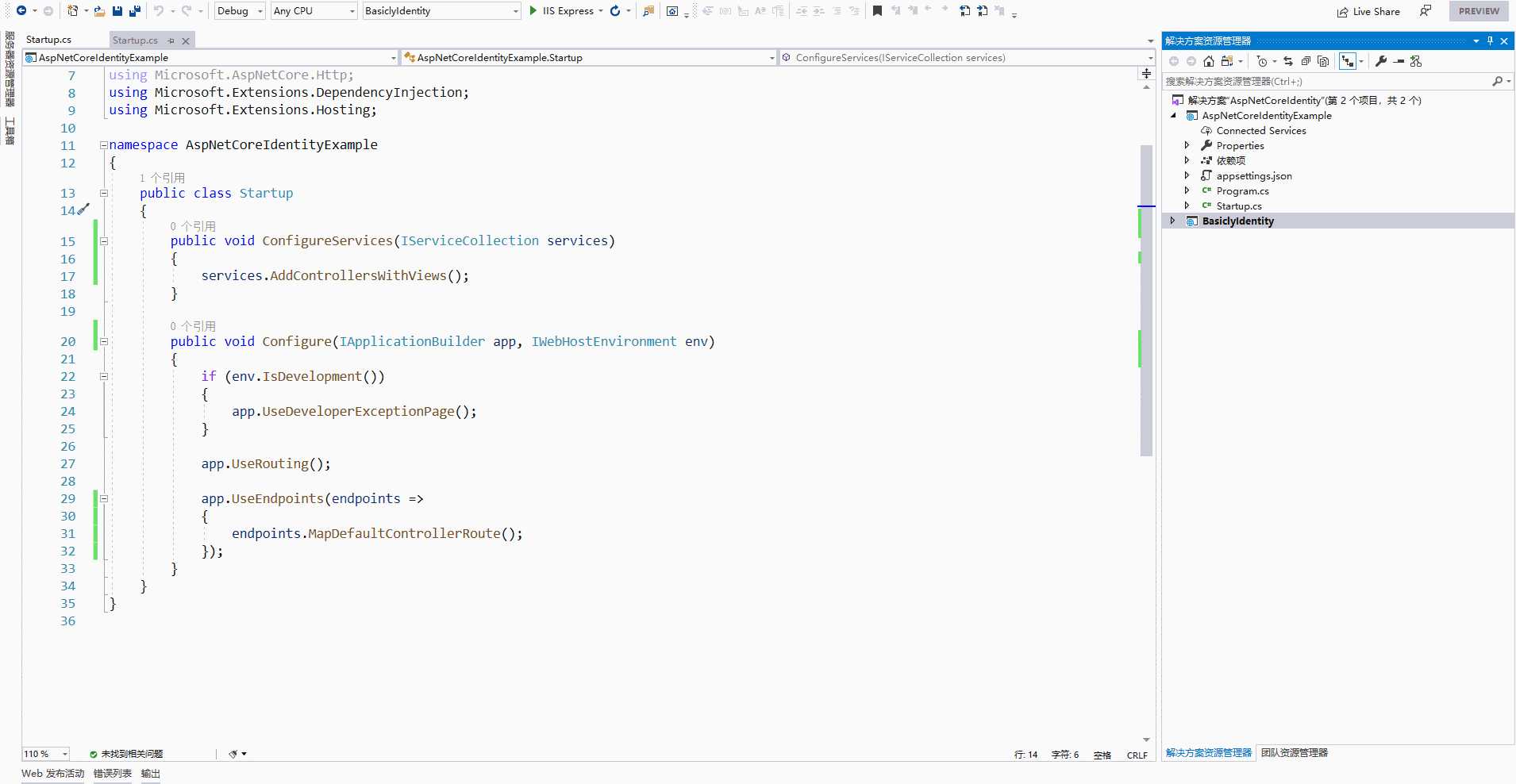This screenshot has height=784, width=1516.
Task: Toggle Show All Files in Solution Explorer
Action: [x=1323, y=61]
